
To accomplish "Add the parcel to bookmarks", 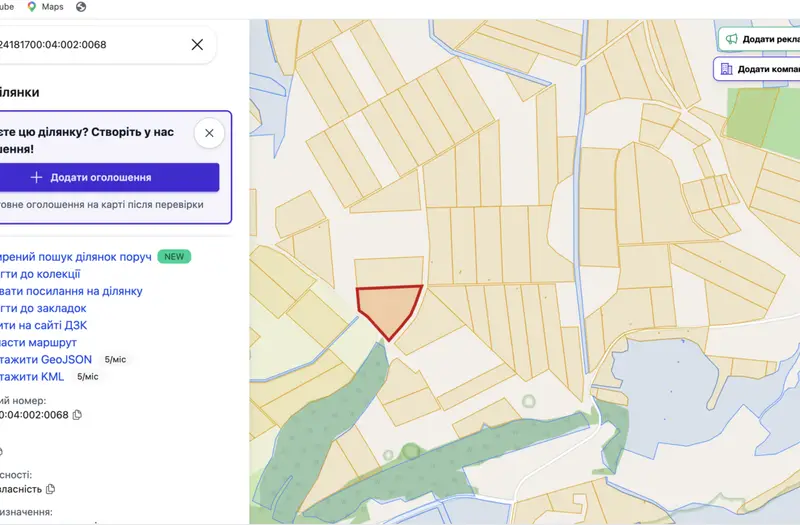I will [x=43, y=308].
